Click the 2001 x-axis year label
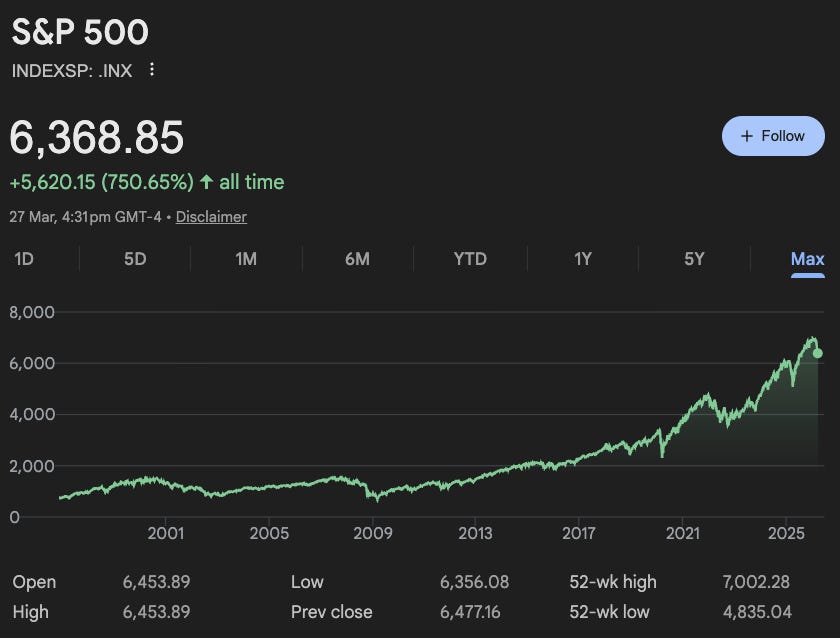 tap(166, 534)
